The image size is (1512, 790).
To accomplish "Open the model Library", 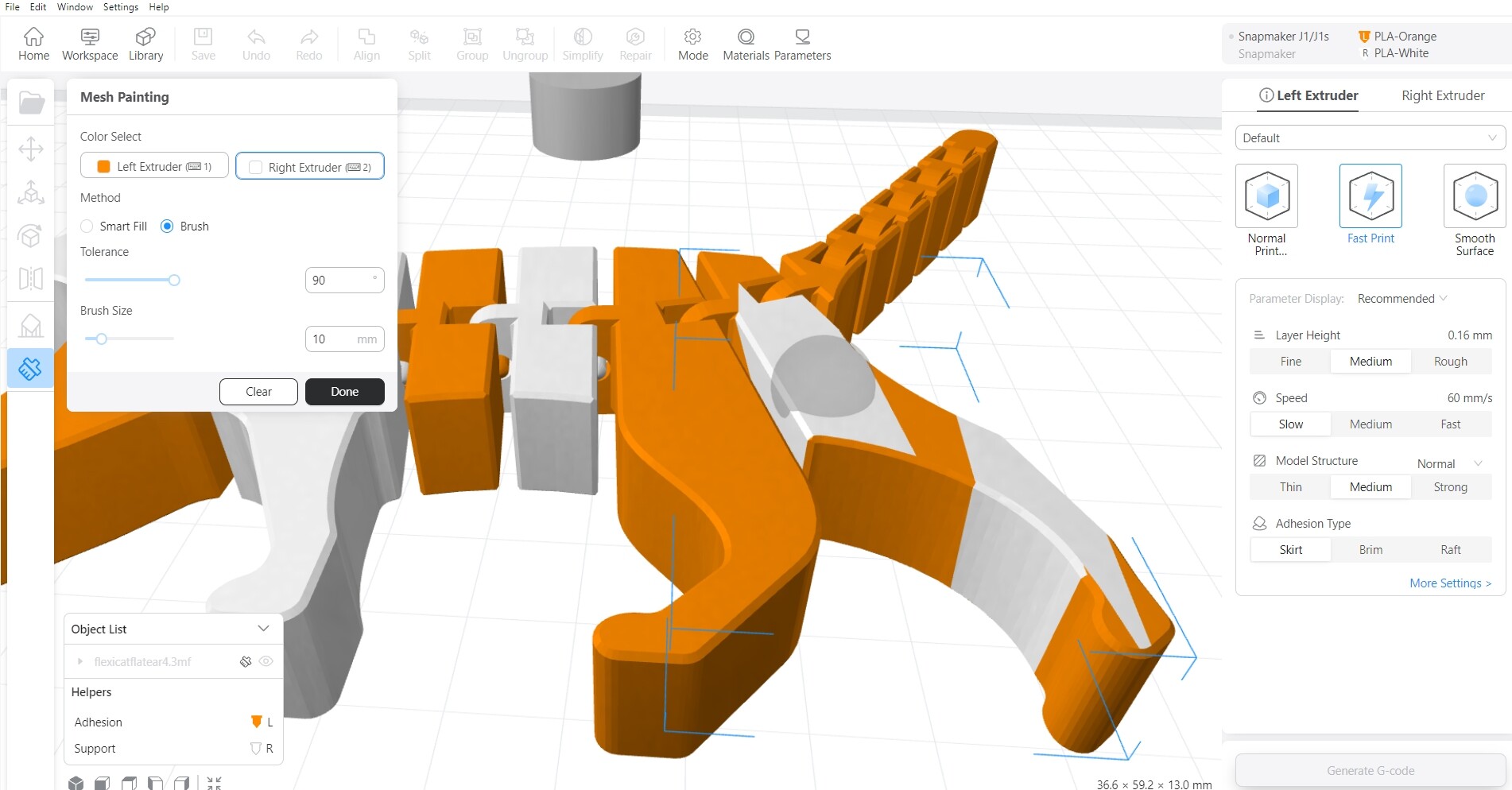I will click(x=145, y=45).
